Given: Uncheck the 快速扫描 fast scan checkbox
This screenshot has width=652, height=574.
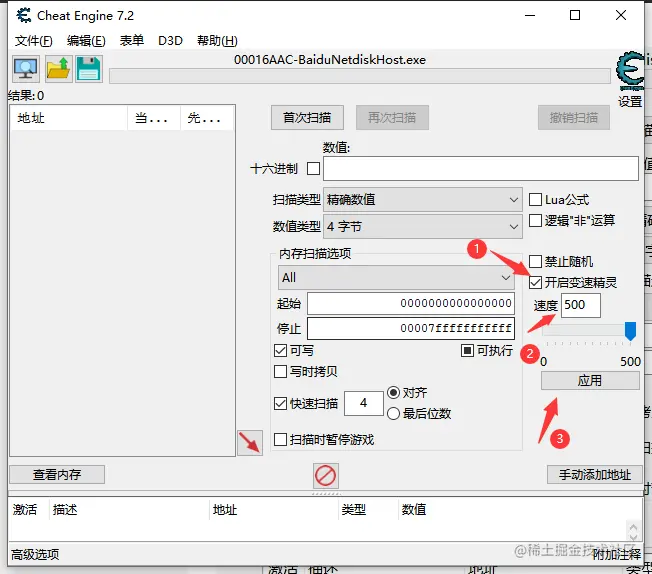Looking at the screenshot, I should (280, 403).
